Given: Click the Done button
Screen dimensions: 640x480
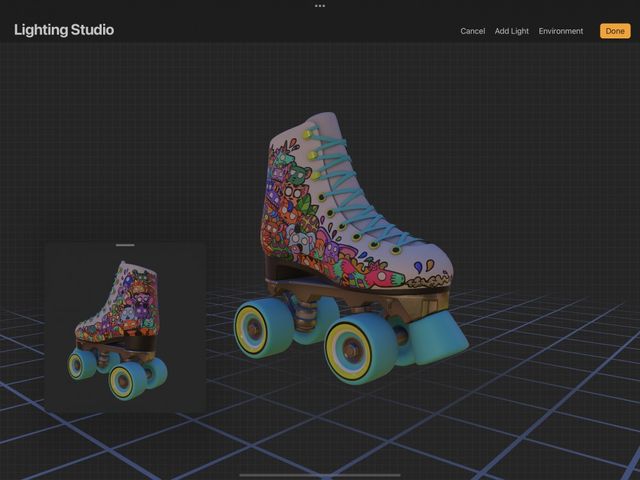Looking at the screenshot, I should (x=615, y=31).
